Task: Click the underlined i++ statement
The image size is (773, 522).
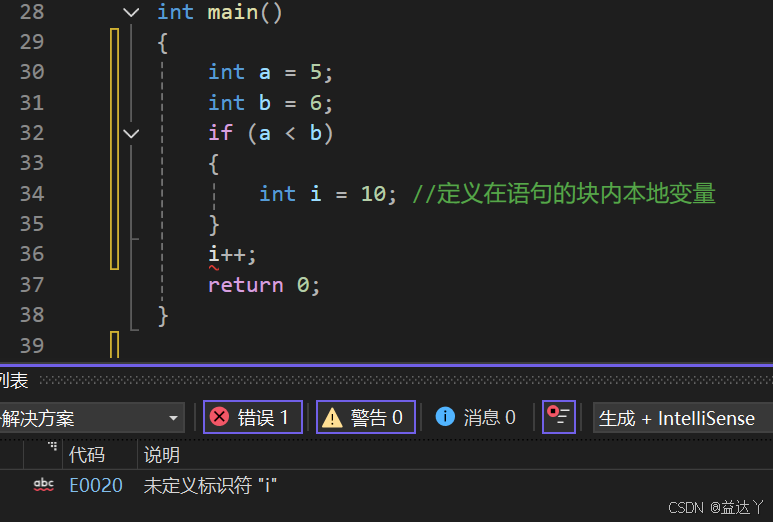Action: (x=232, y=255)
